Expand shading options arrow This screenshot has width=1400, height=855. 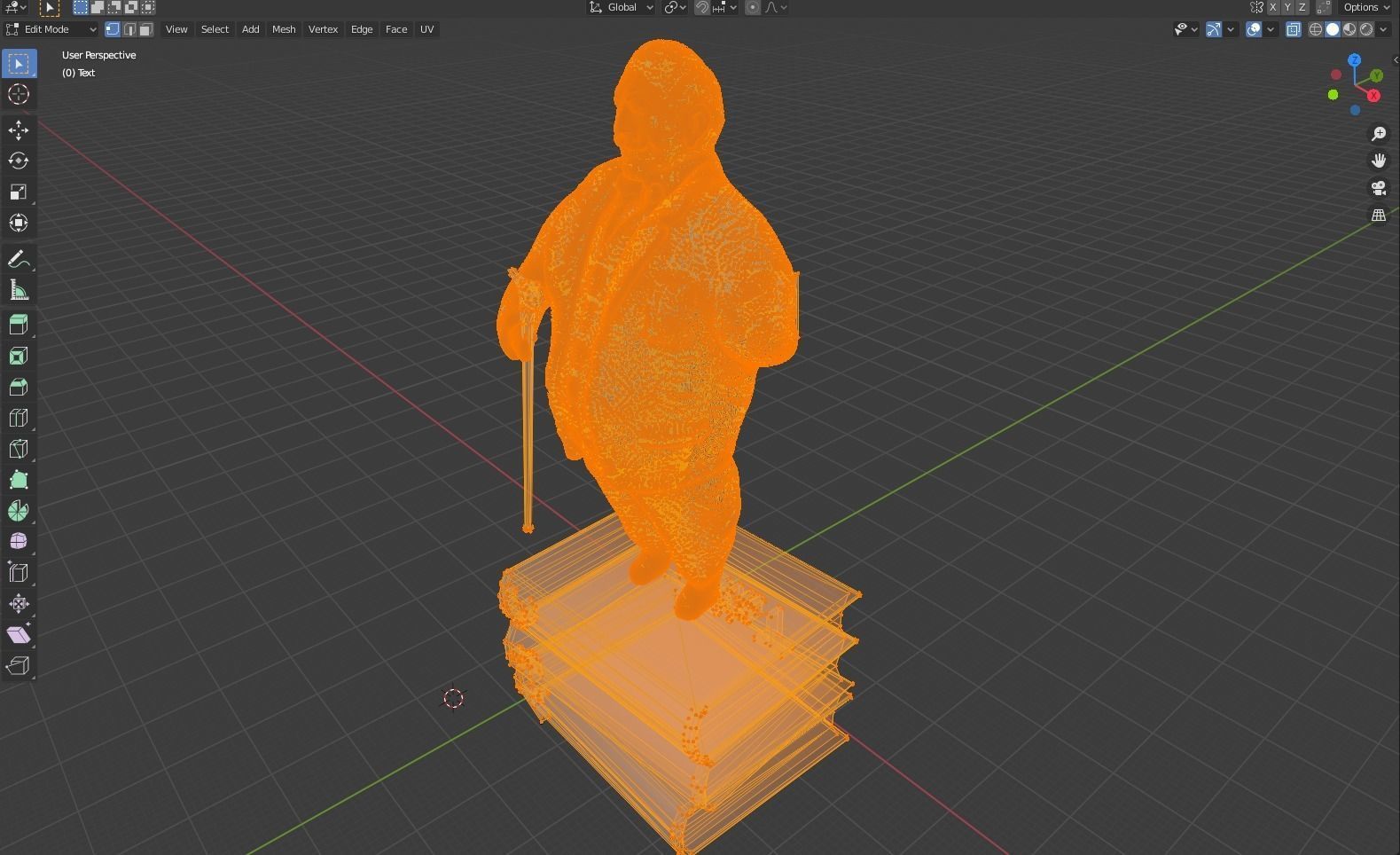pyautogui.click(x=1383, y=29)
